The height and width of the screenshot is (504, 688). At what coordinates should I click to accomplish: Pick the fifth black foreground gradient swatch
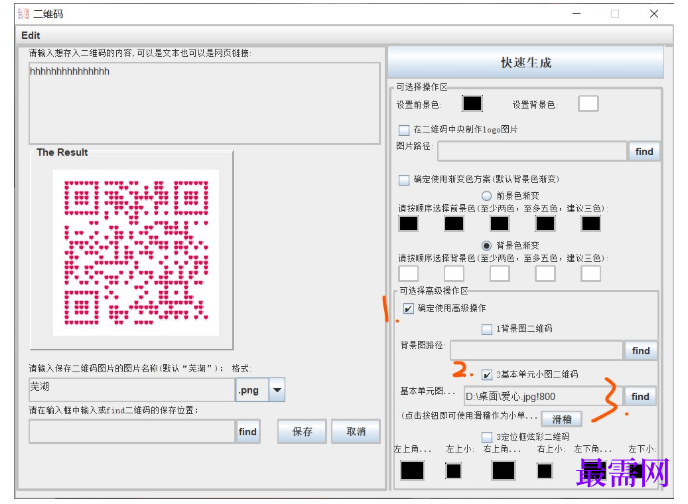[x=591, y=224]
